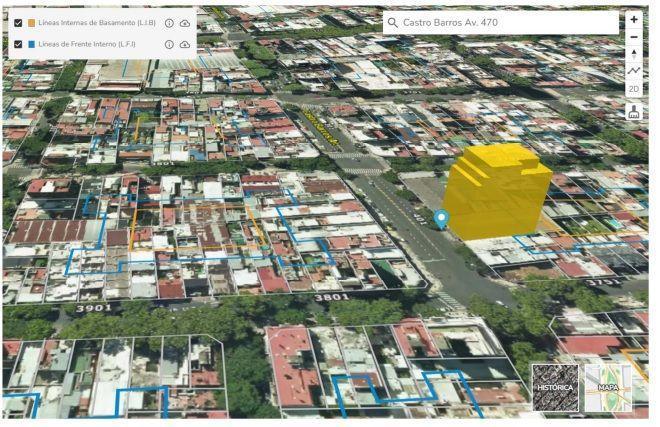Open info for Líneas Internas de Basamento (L.I.B)

point(169,23)
